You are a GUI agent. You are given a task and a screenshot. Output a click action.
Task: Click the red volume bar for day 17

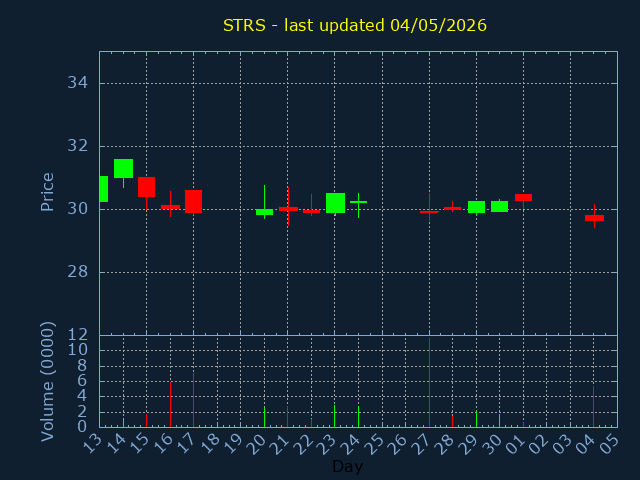click(193, 400)
